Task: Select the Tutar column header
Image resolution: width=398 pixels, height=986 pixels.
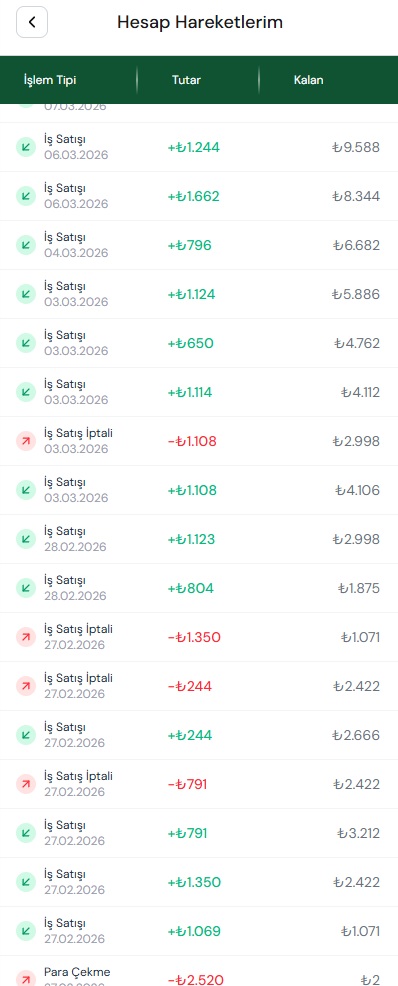Action: click(x=186, y=80)
